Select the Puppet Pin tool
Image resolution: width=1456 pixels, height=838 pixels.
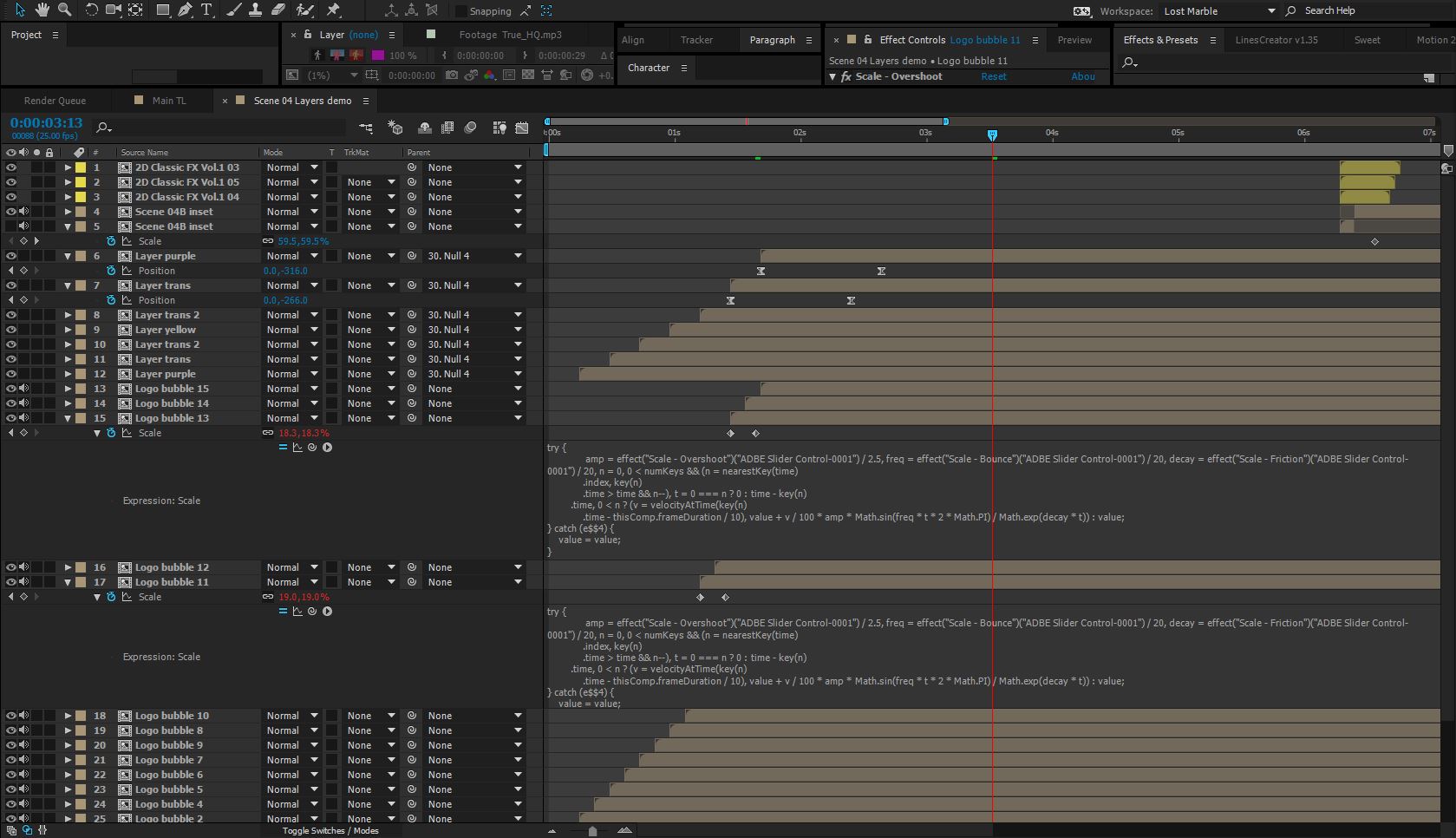point(333,10)
